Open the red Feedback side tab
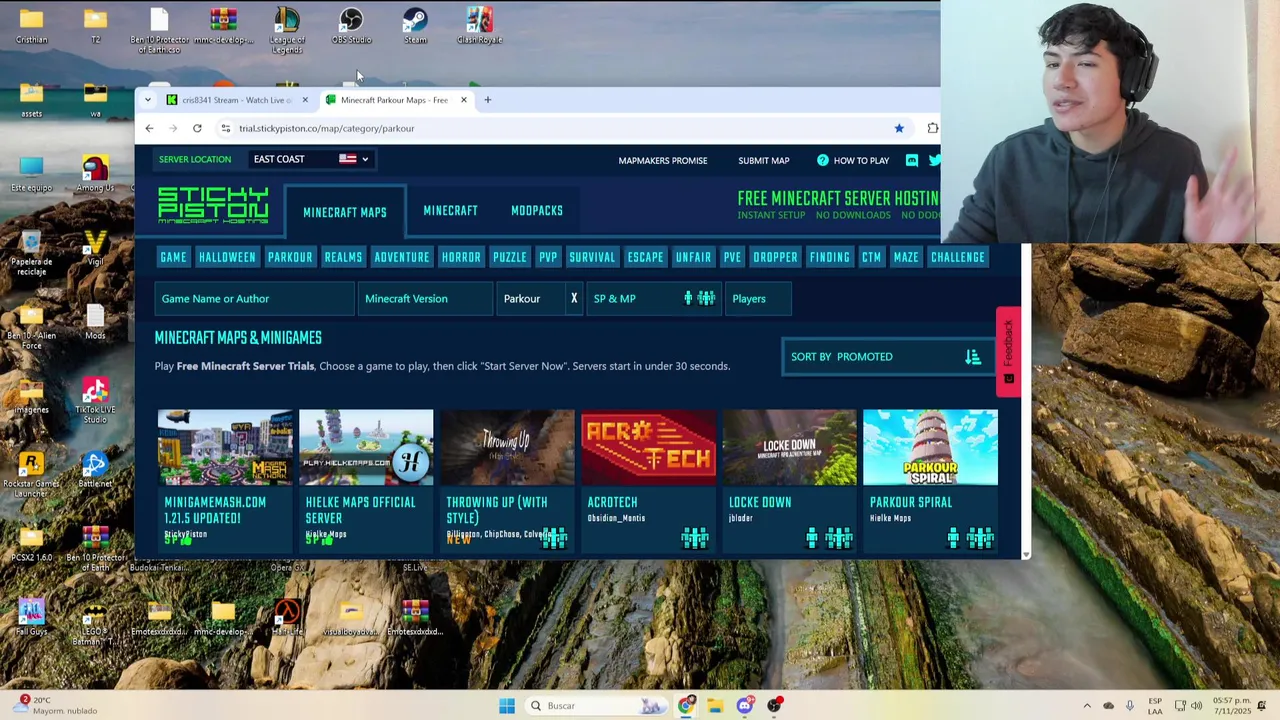Screen dimensions: 1280x720 [x=1008, y=352]
